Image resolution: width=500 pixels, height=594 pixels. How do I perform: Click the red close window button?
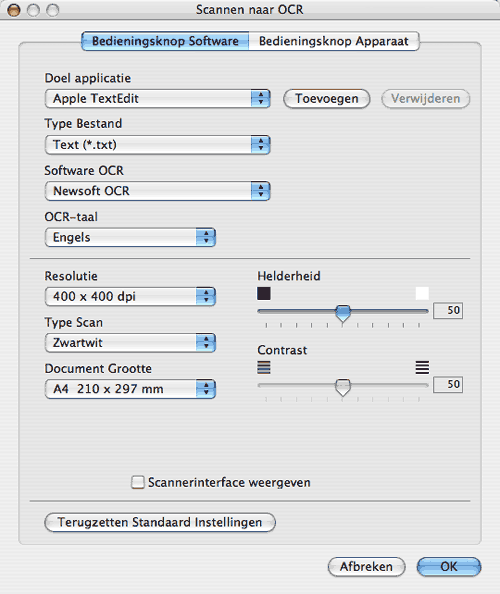[x=14, y=10]
